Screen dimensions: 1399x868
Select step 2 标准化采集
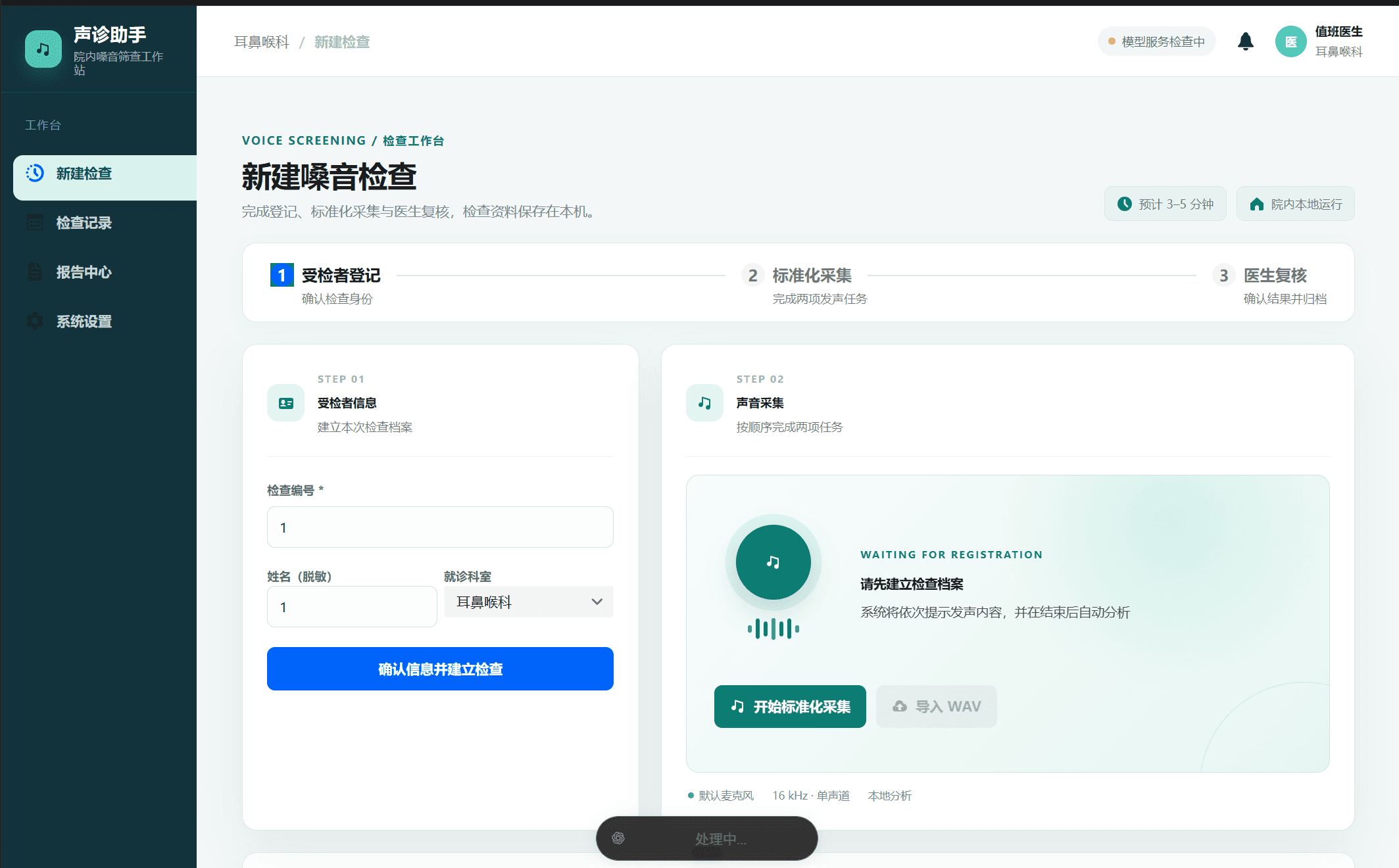[804, 284]
